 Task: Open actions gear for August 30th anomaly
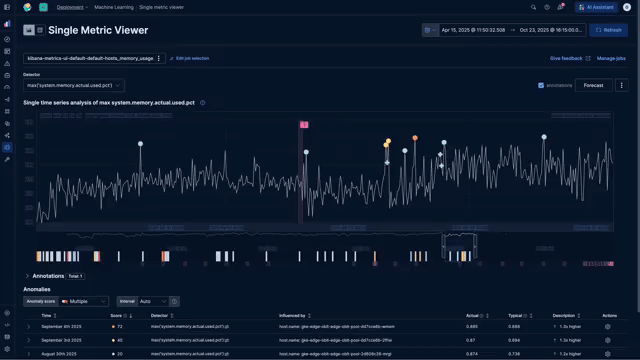pos(607,354)
